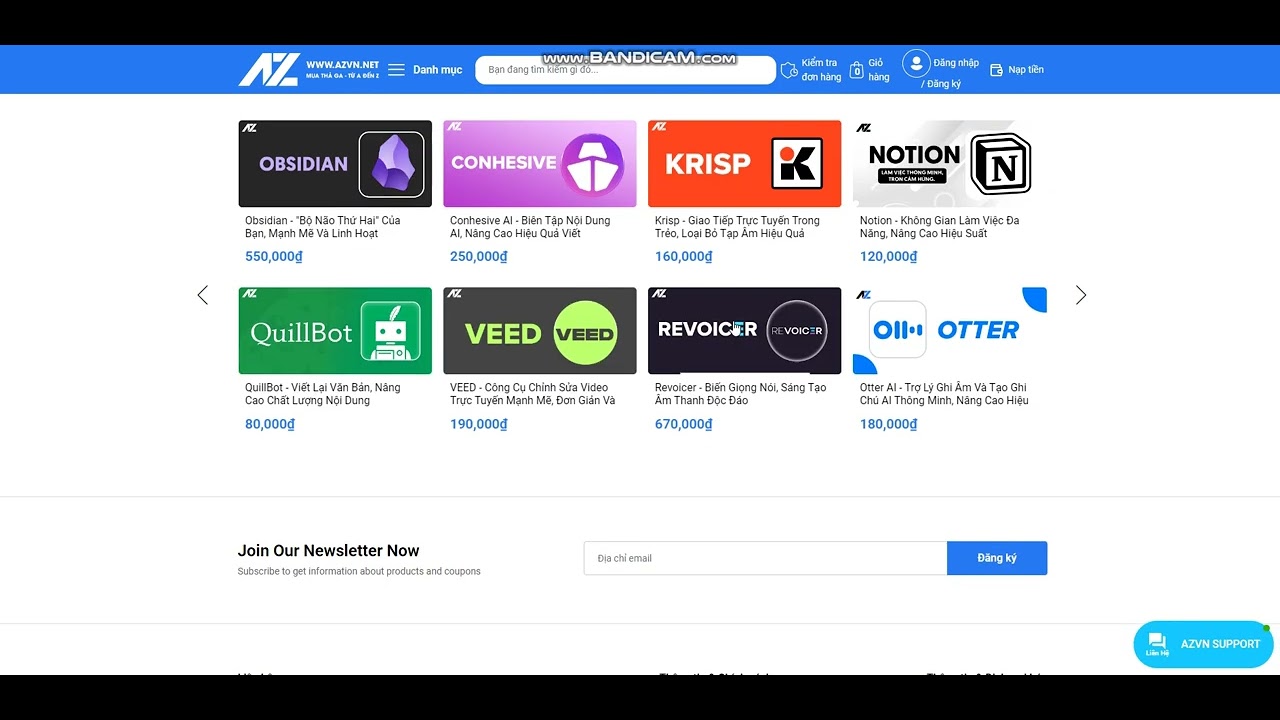
Task: Click the 670,000₫ Revoicer price
Action: (684, 424)
